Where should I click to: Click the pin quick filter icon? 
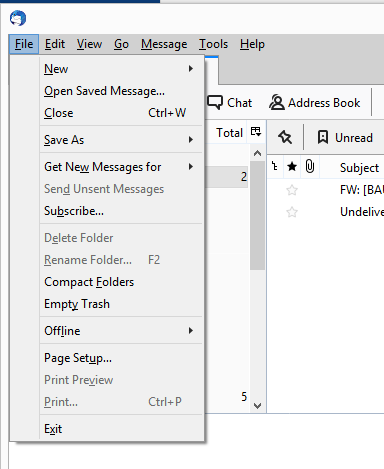click(285, 137)
